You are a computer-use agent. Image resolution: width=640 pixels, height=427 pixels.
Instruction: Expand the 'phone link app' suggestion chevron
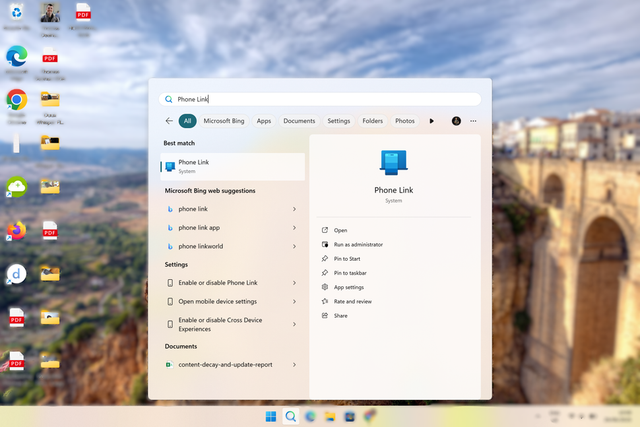point(294,228)
